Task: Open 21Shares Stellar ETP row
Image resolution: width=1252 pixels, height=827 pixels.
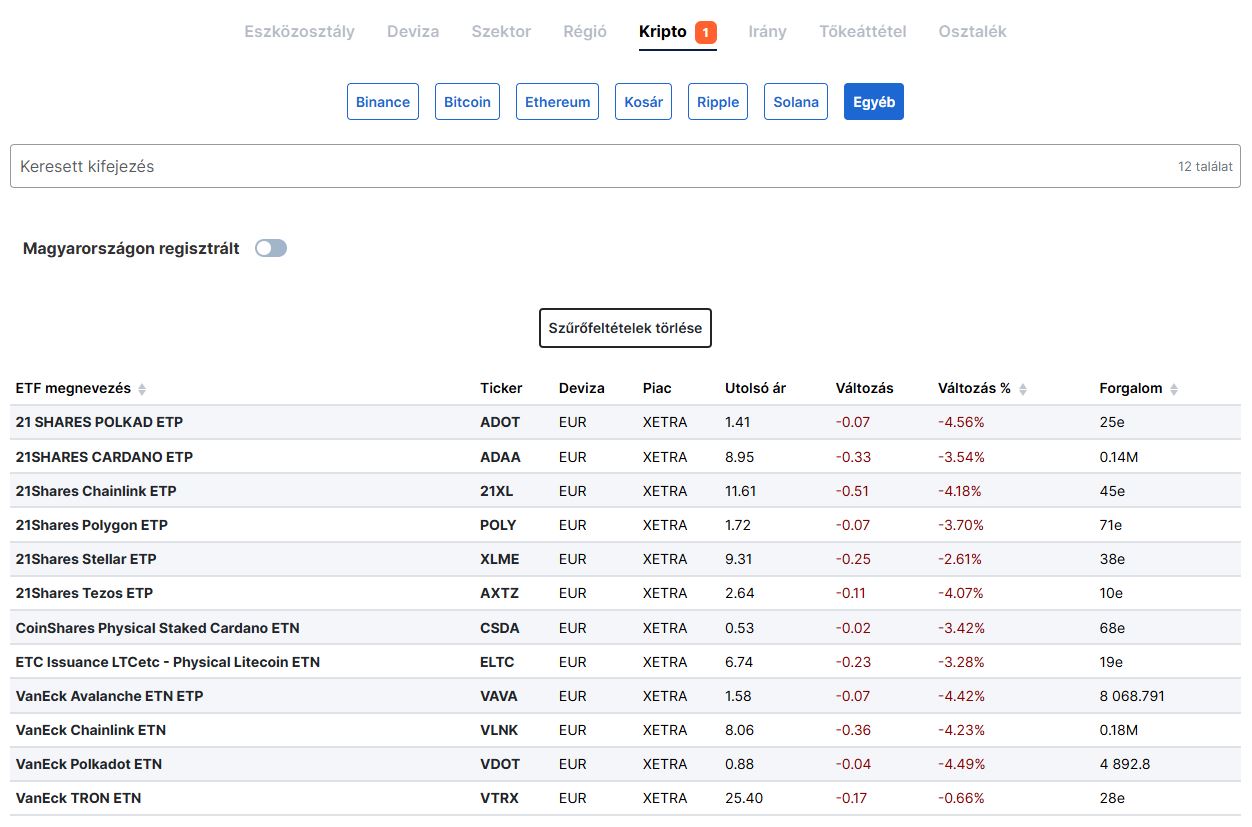Action: (x=625, y=559)
